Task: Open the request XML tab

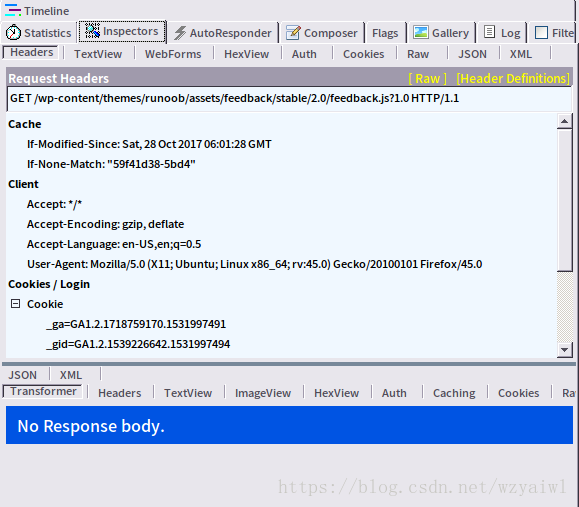Action: [521, 54]
